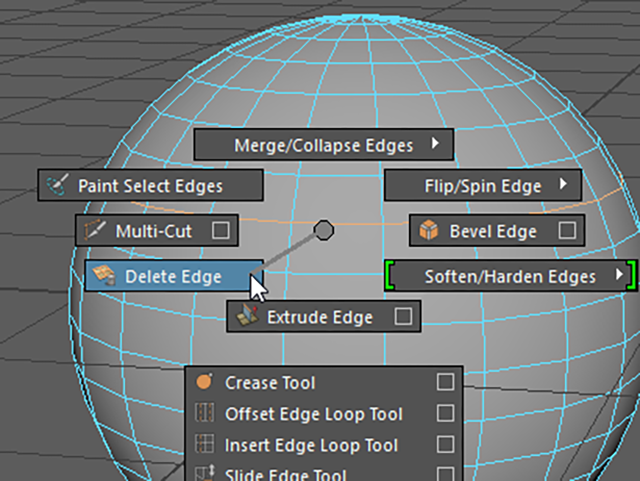Select Slide Edge Tool entry

pyautogui.click(x=324, y=474)
